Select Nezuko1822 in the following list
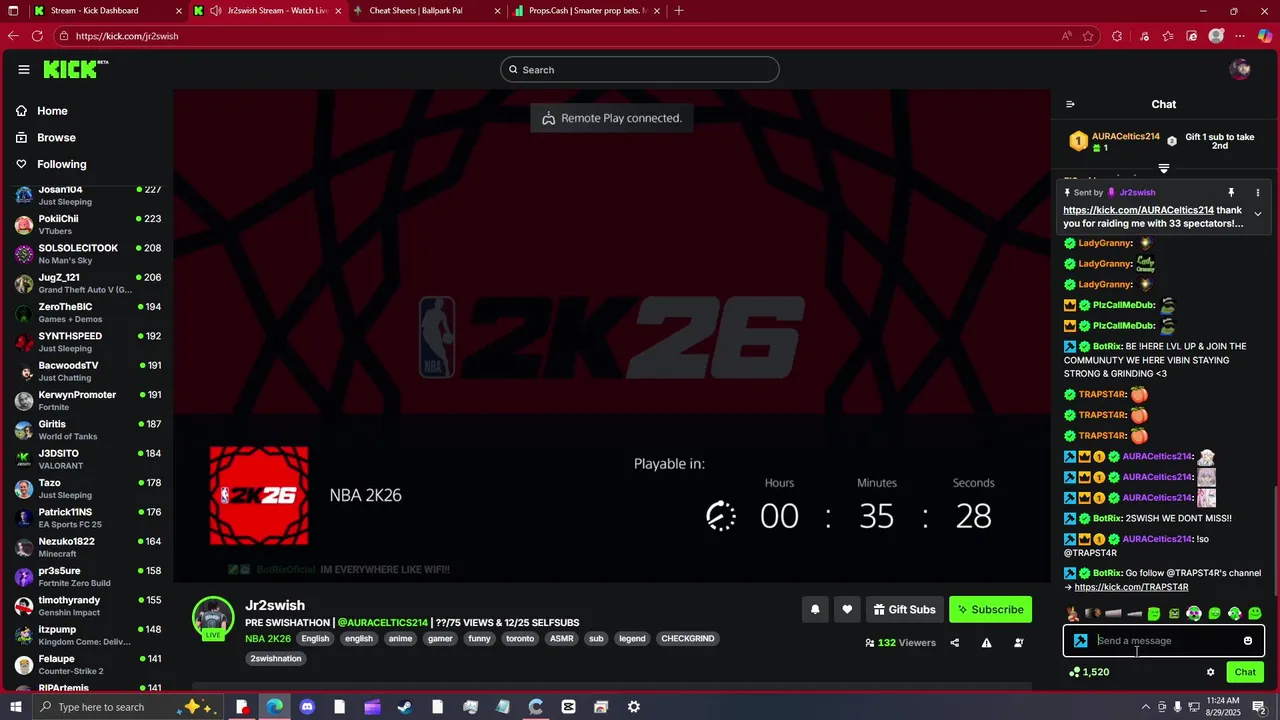The width and height of the screenshot is (1280, 720). tap(88, 547)
